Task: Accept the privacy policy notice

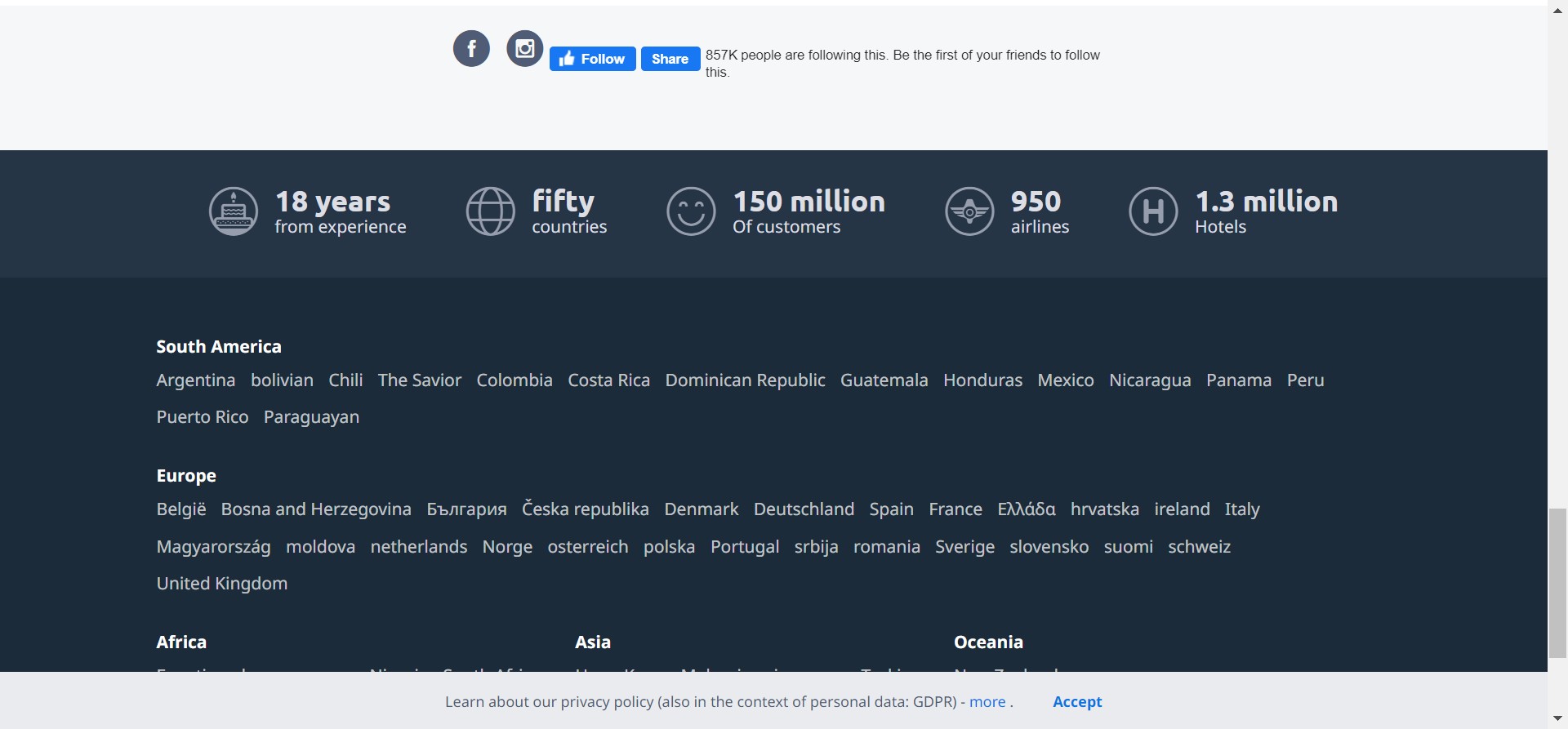Action: (x=1076, y=702)
